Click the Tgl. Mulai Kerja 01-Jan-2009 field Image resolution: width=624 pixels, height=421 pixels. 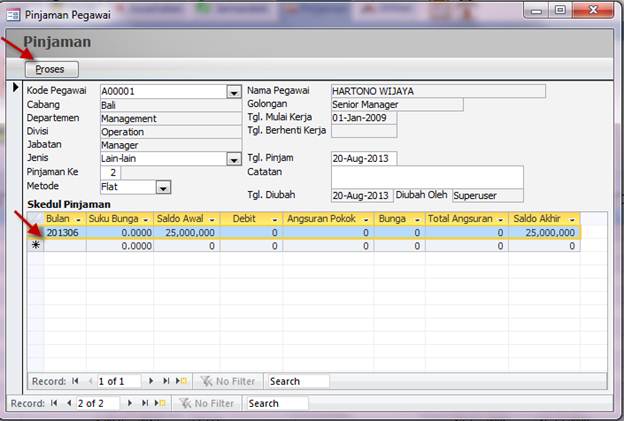click(364, 118)
